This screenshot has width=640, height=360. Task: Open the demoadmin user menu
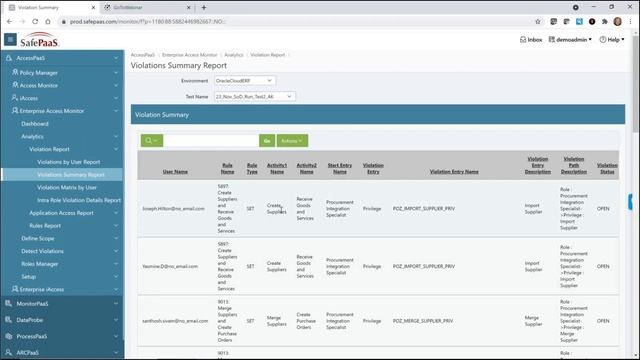[x=570, y=40]
